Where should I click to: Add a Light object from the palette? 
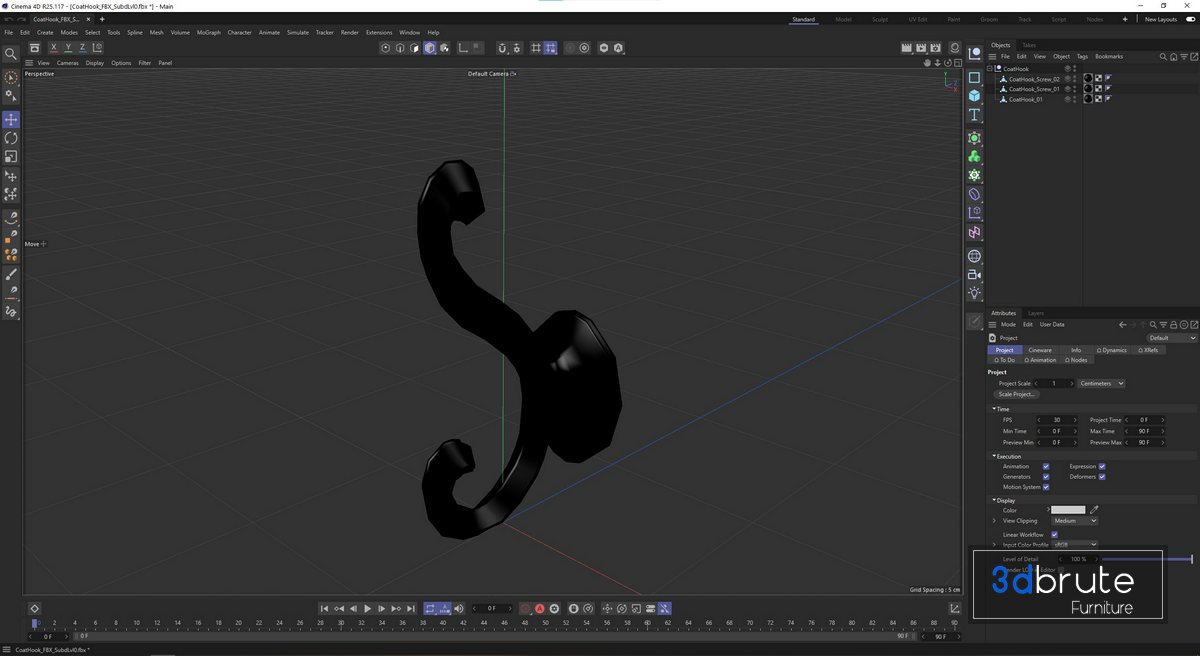[x=974, y=293]
